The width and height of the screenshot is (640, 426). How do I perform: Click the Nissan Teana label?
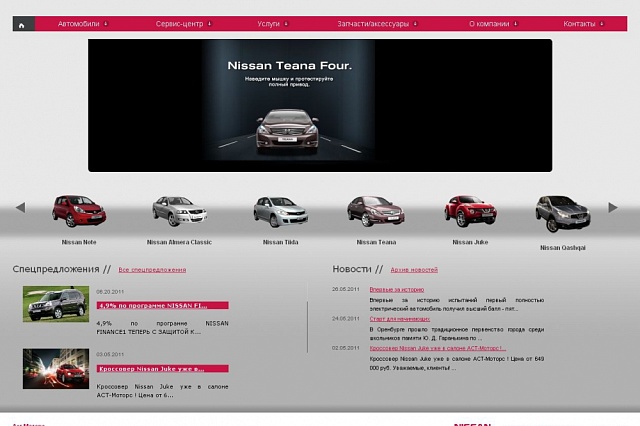tap(376, 242)
